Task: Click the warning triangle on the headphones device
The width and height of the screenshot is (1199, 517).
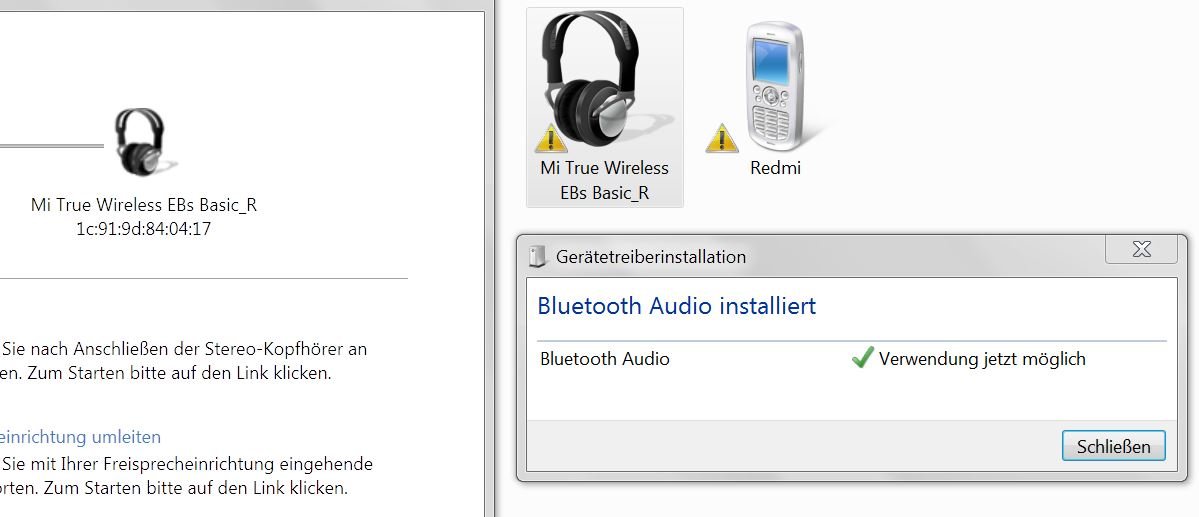Action: [x=551, y=138]
